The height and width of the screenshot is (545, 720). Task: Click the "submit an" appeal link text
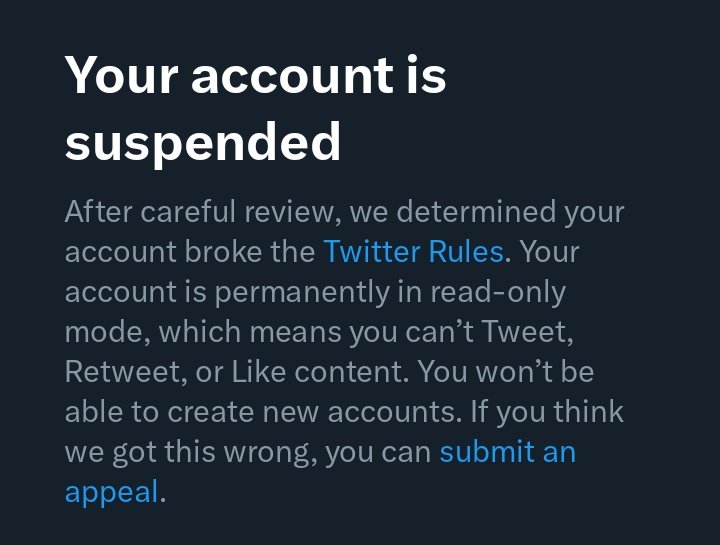click(507, 452)
